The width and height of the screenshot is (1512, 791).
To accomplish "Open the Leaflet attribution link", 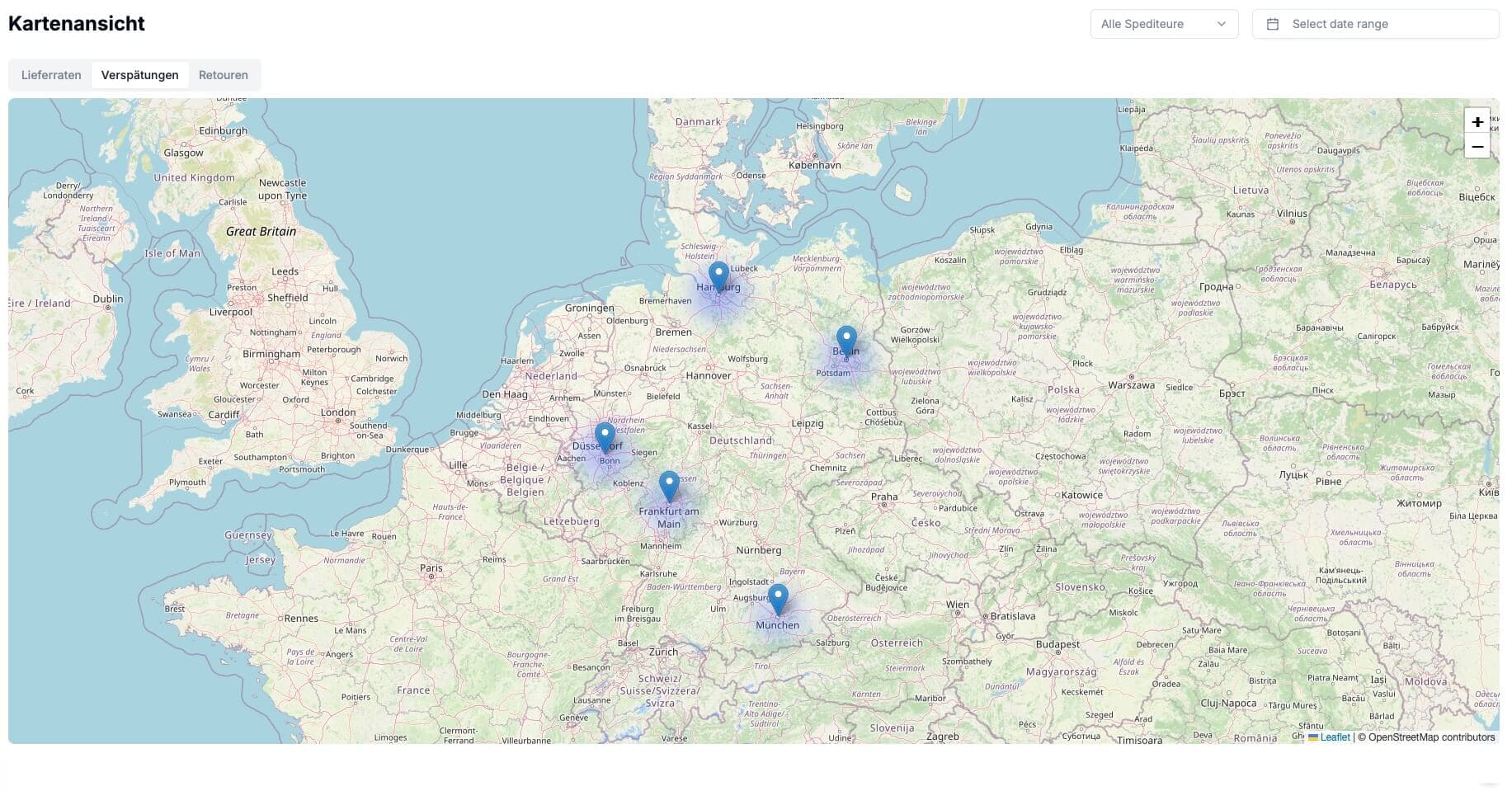I will tap(1335, 737).
